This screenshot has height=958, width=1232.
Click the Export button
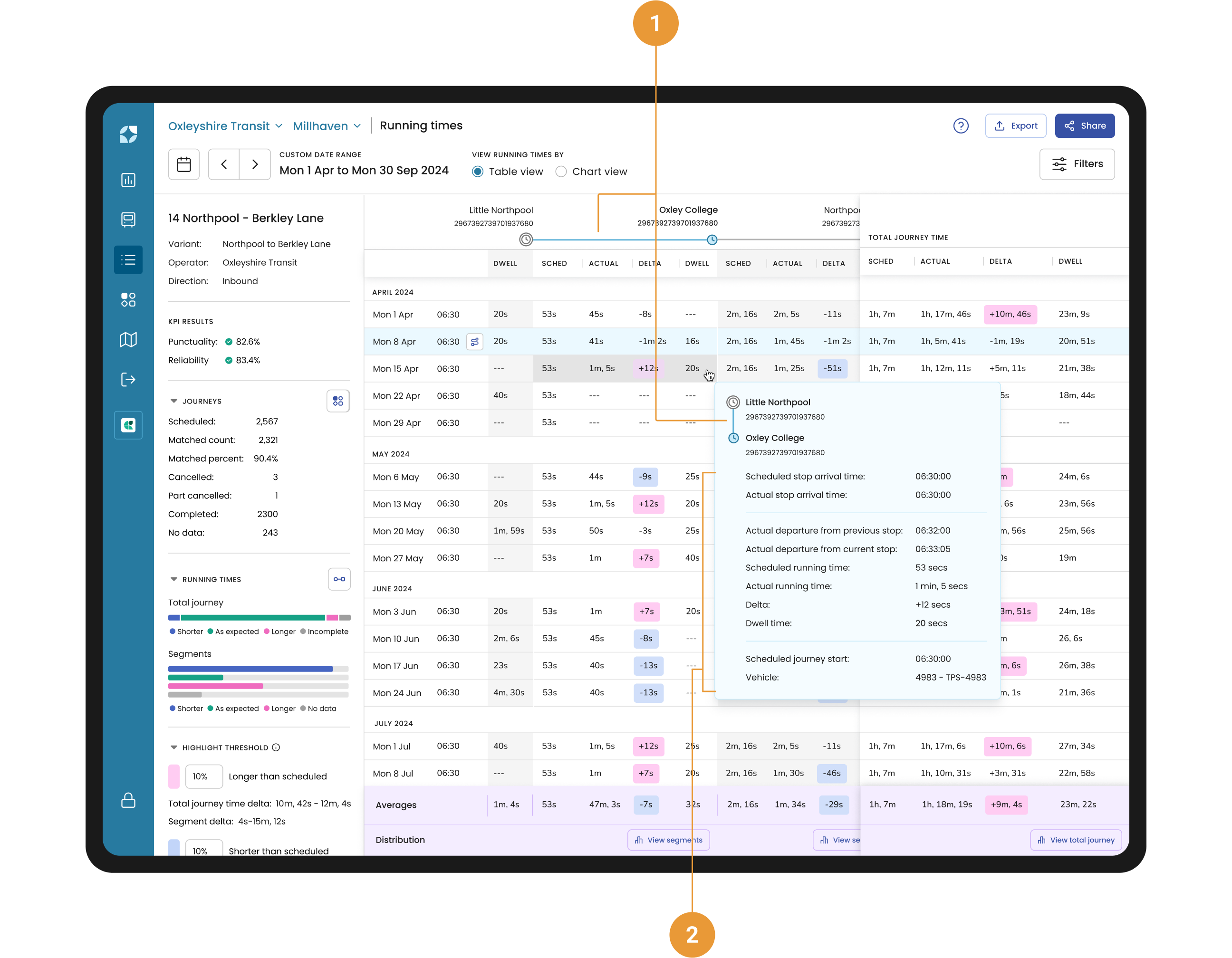pos(1015,126)
